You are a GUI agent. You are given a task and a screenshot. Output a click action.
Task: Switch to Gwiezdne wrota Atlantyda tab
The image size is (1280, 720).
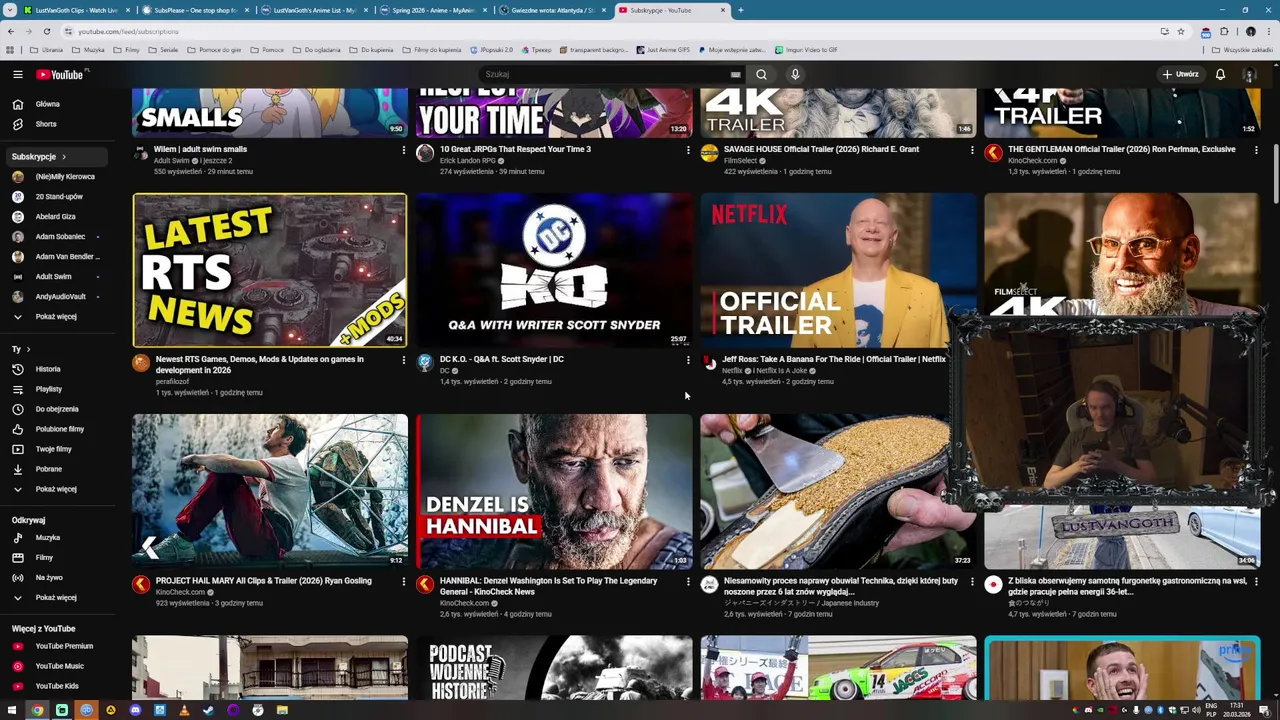coord(551,10)
